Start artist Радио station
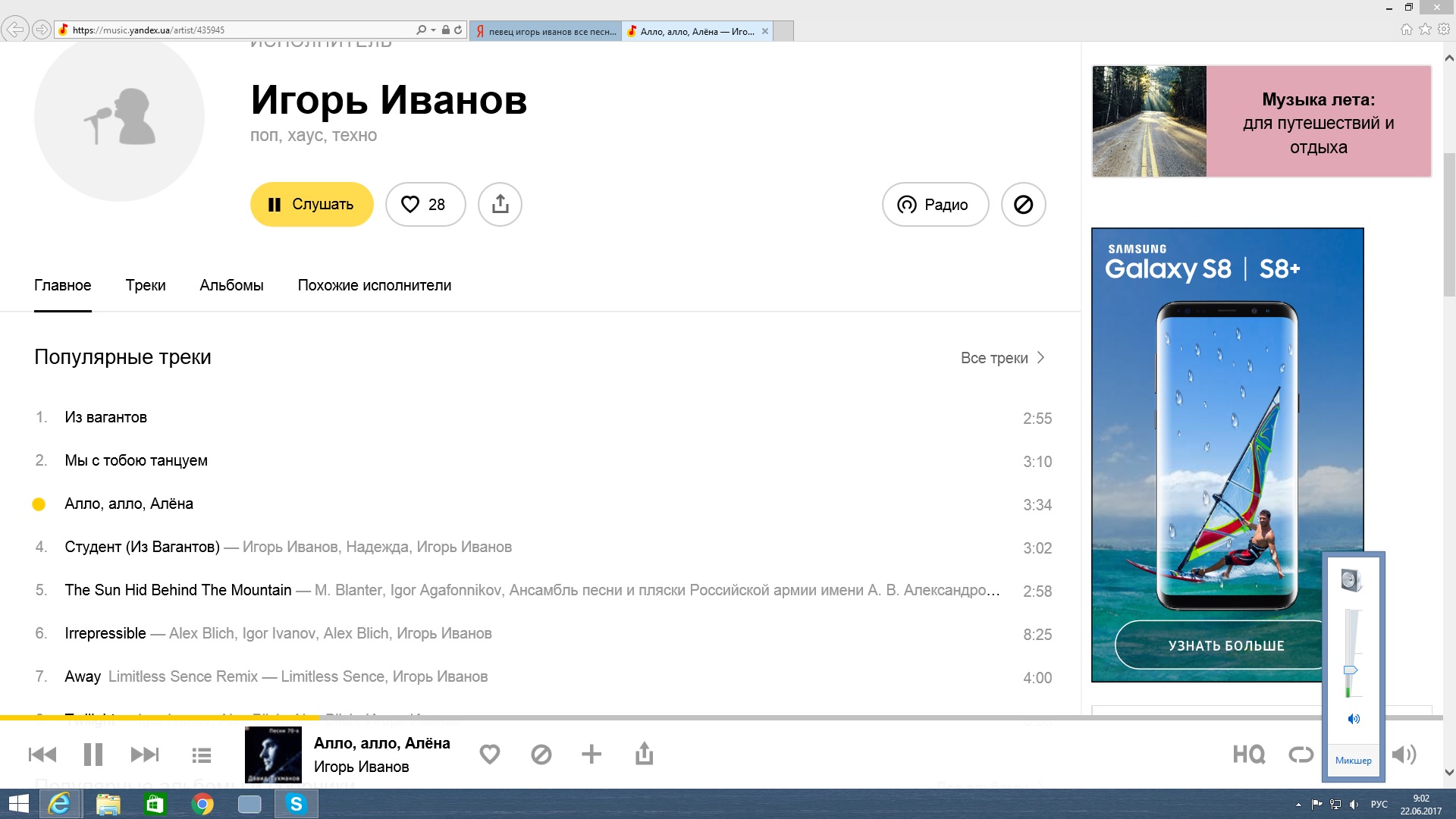Viewport: 1456px width, 819px height. coord(934,205)
